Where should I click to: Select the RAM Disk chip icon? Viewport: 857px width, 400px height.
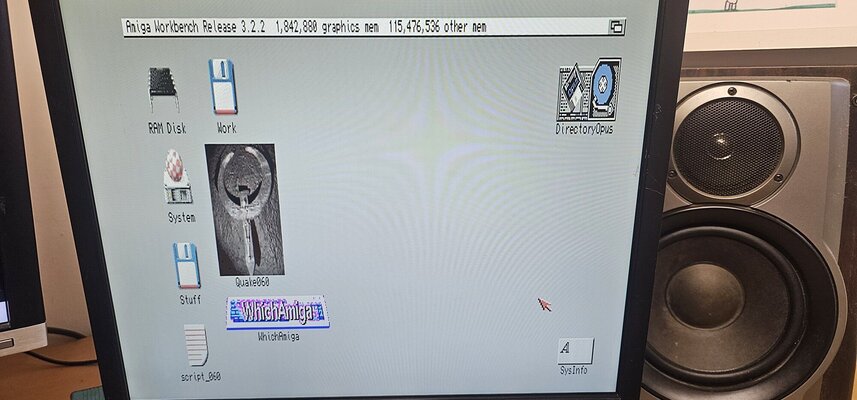click(164, 90)
